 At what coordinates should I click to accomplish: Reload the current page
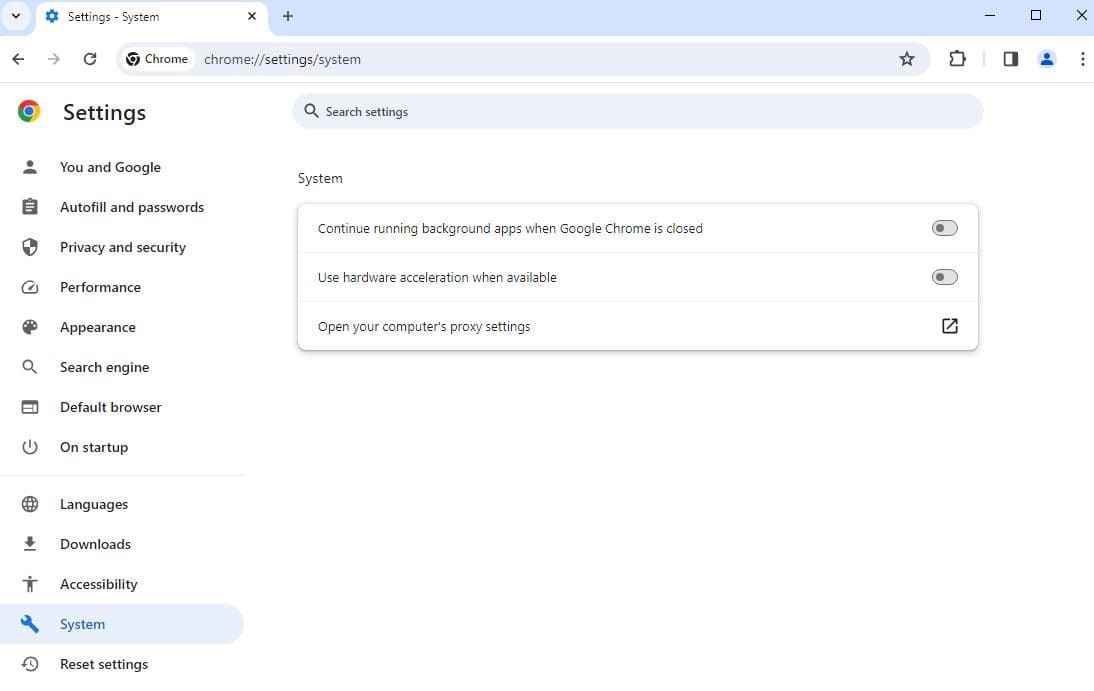[90, 59]
